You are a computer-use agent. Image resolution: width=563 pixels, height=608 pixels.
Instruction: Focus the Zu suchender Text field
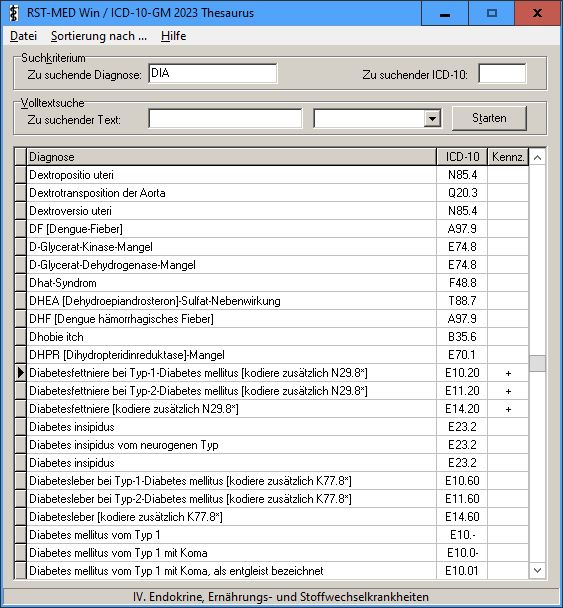[225, 118]
